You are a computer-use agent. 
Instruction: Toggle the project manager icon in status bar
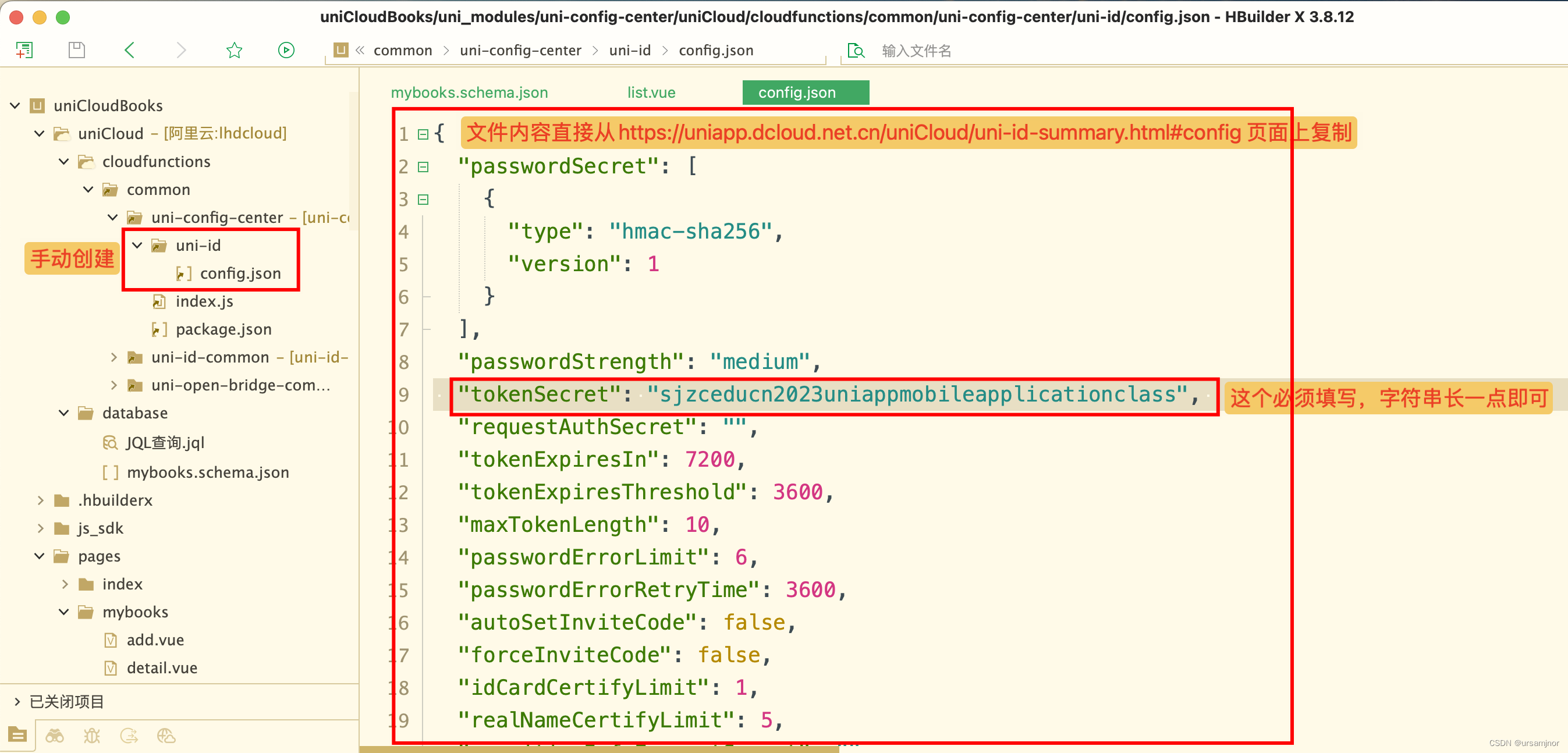[x=17, y=736]
